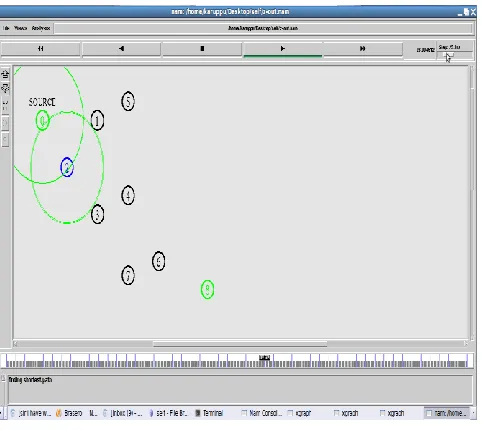This screenshot has height=430, width=482.
Task: Click the 'finding shortest path' annotation text
Action: point(30,380)
